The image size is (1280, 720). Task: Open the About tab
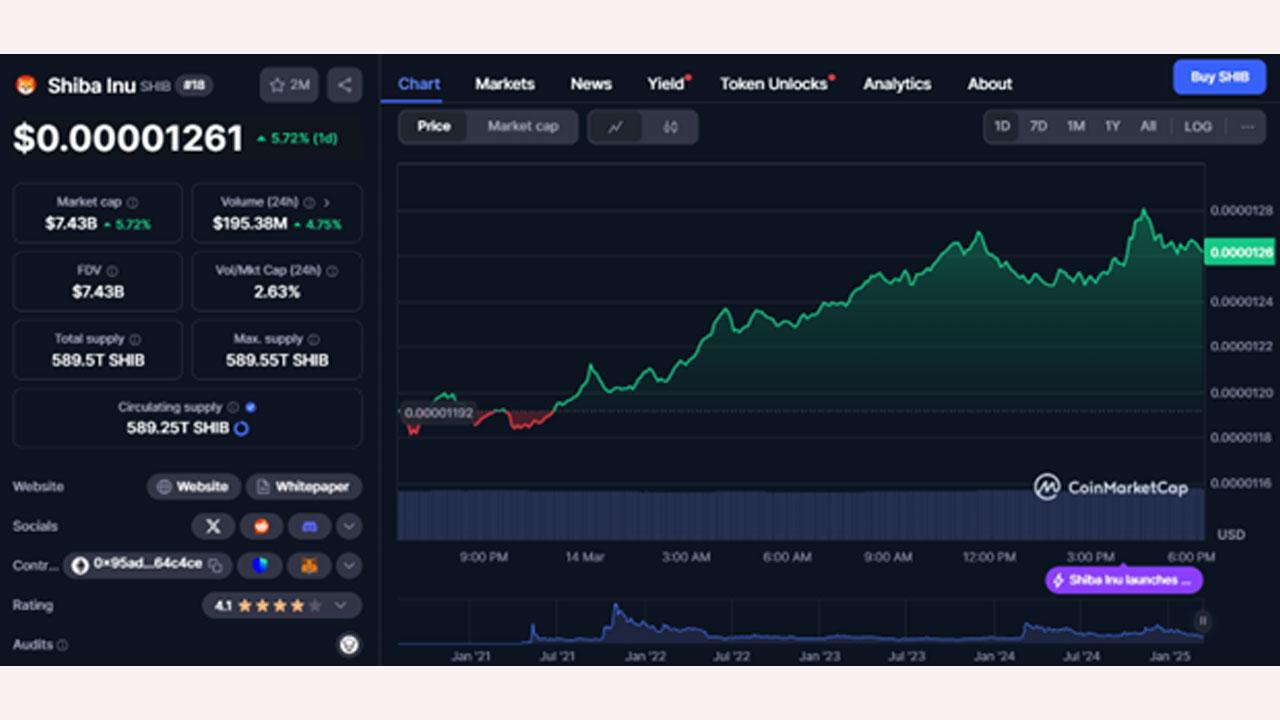pos(990,84)
